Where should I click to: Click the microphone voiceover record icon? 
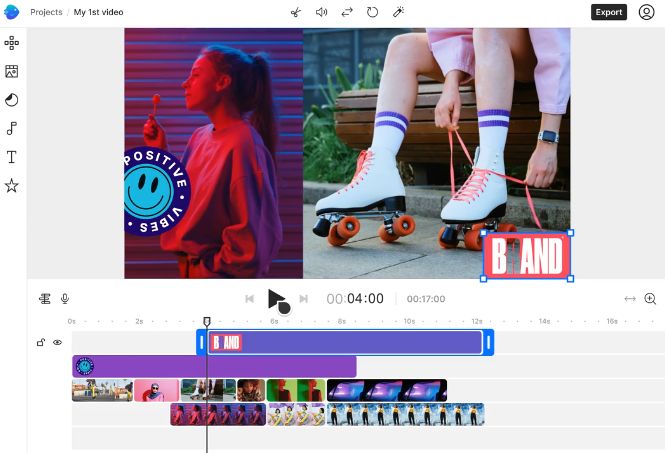point(65,299)
